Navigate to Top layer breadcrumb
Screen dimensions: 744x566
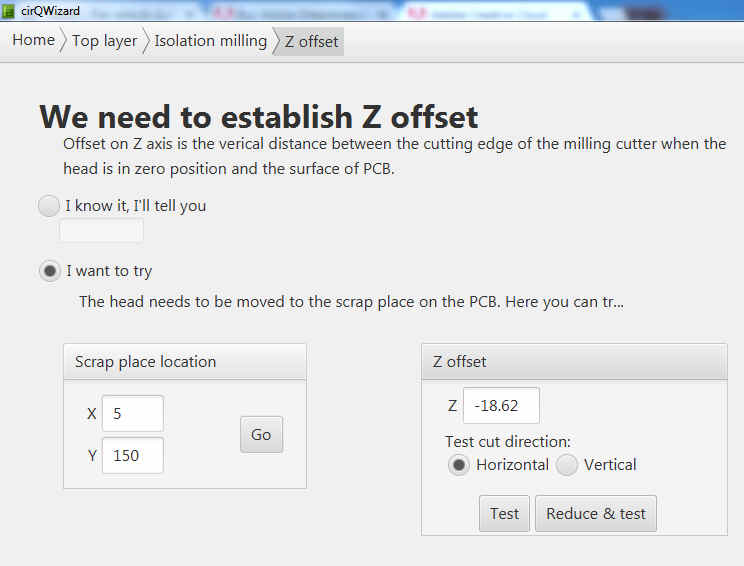[105, 41]
